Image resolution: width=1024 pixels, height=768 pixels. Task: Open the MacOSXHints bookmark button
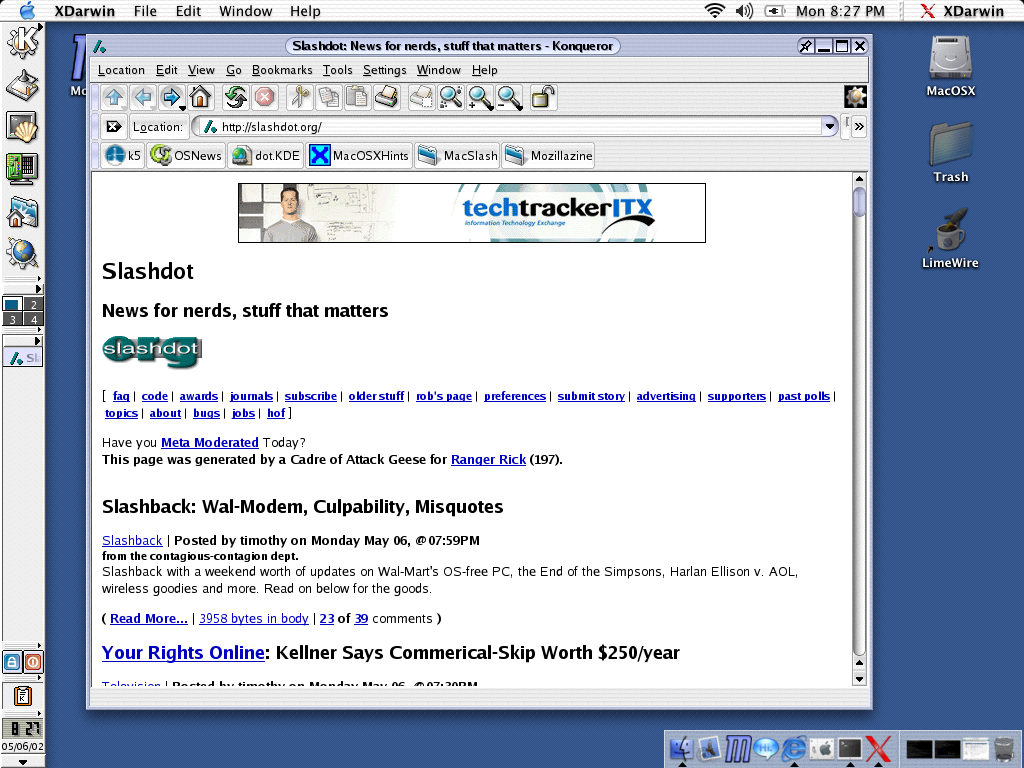359,156
